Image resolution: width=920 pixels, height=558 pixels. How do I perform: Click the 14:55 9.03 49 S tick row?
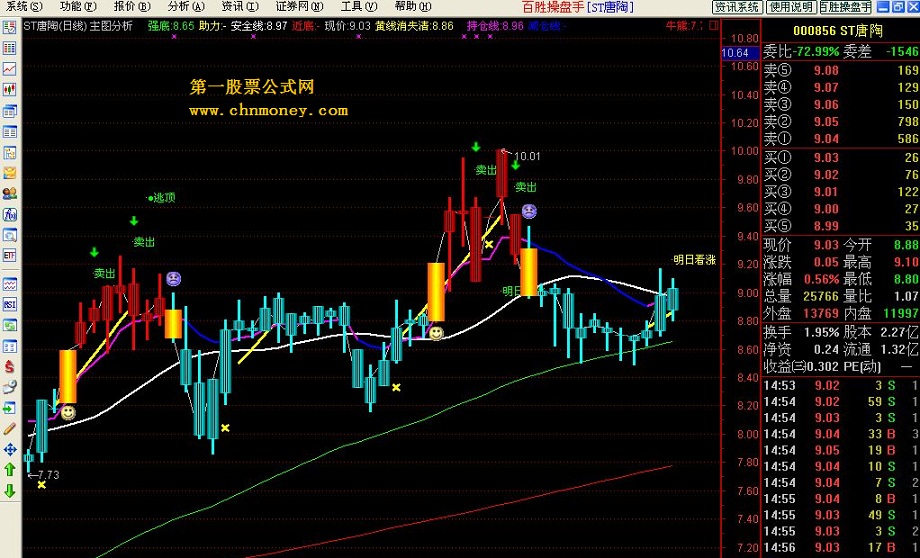coord(840,515)
